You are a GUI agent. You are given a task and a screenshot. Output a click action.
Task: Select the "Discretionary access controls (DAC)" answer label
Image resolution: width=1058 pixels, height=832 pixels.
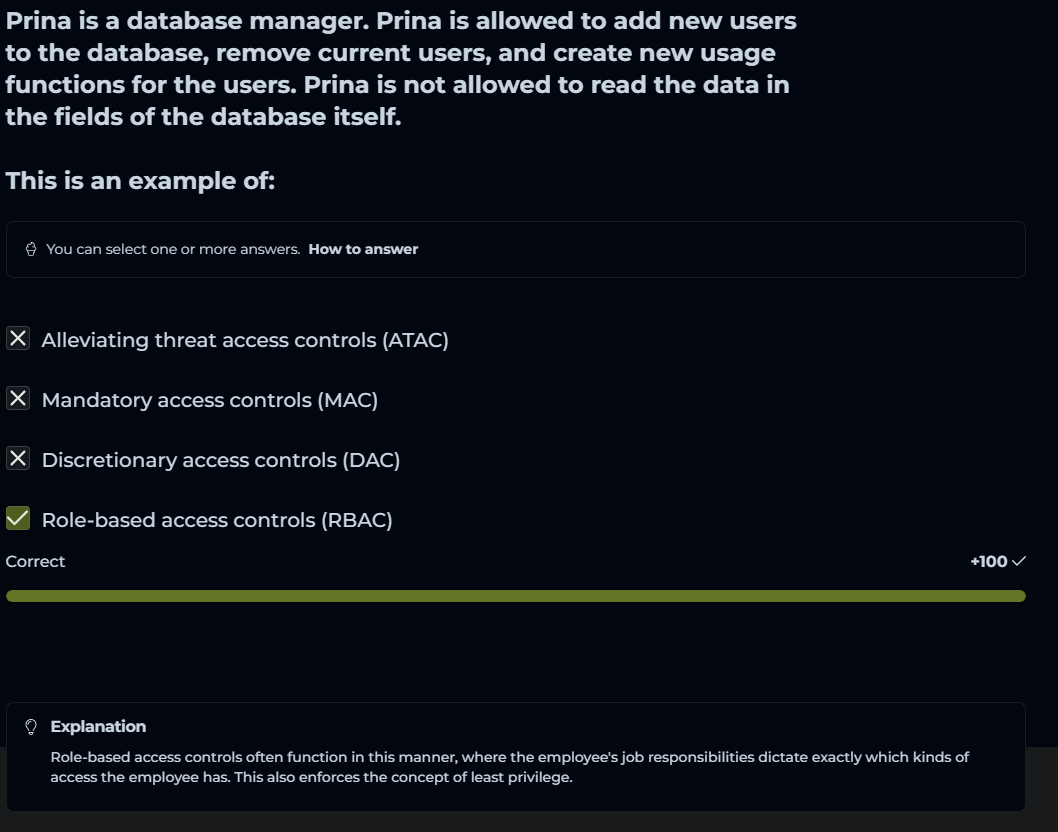221,460
